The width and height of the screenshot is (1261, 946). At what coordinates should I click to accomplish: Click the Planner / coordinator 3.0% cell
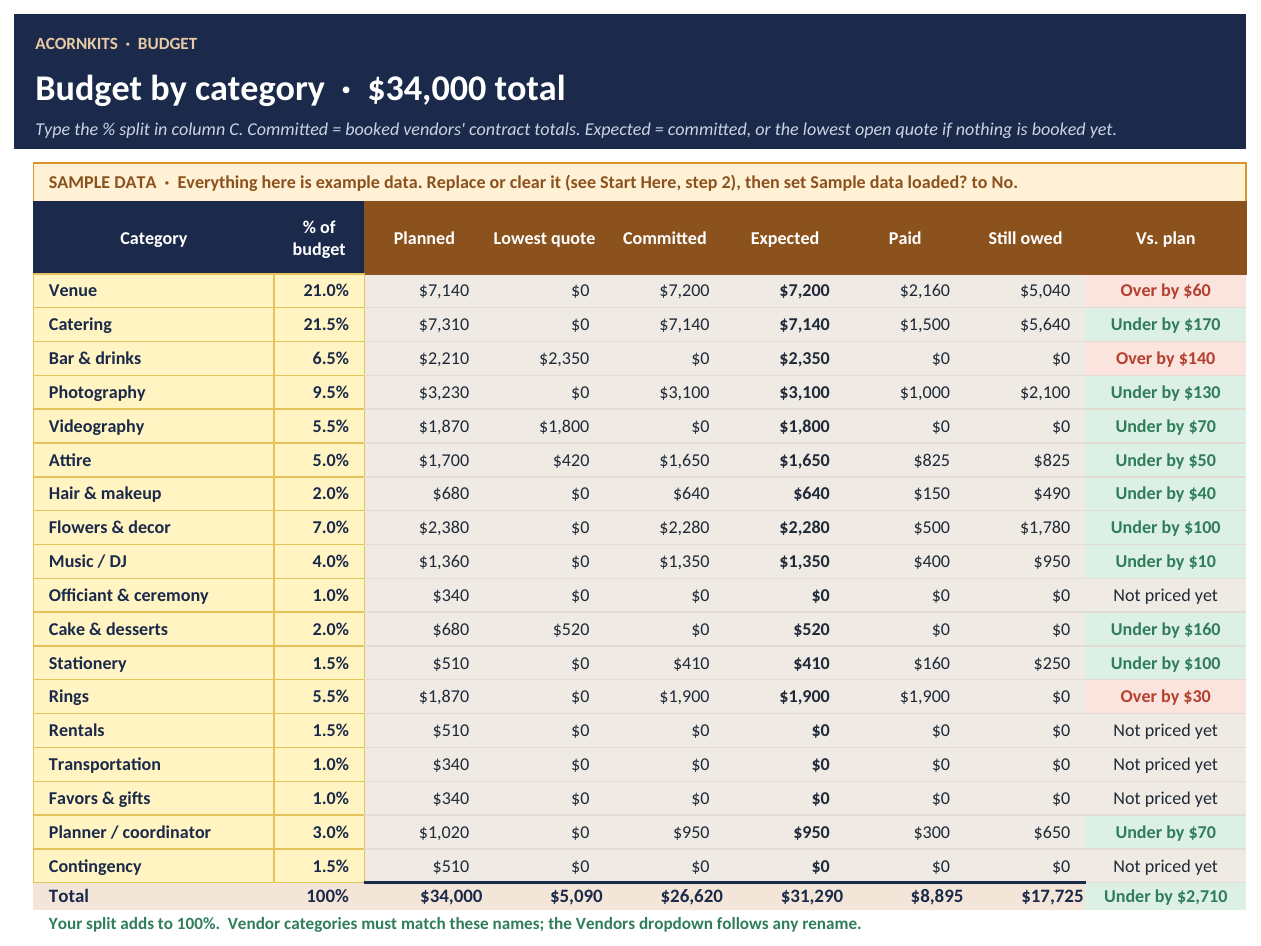click(319, 832)
